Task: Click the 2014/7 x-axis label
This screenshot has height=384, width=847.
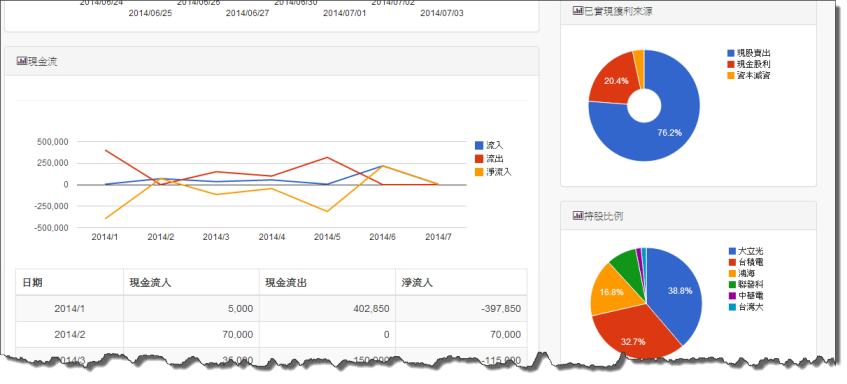Action: tap(439, 237)
